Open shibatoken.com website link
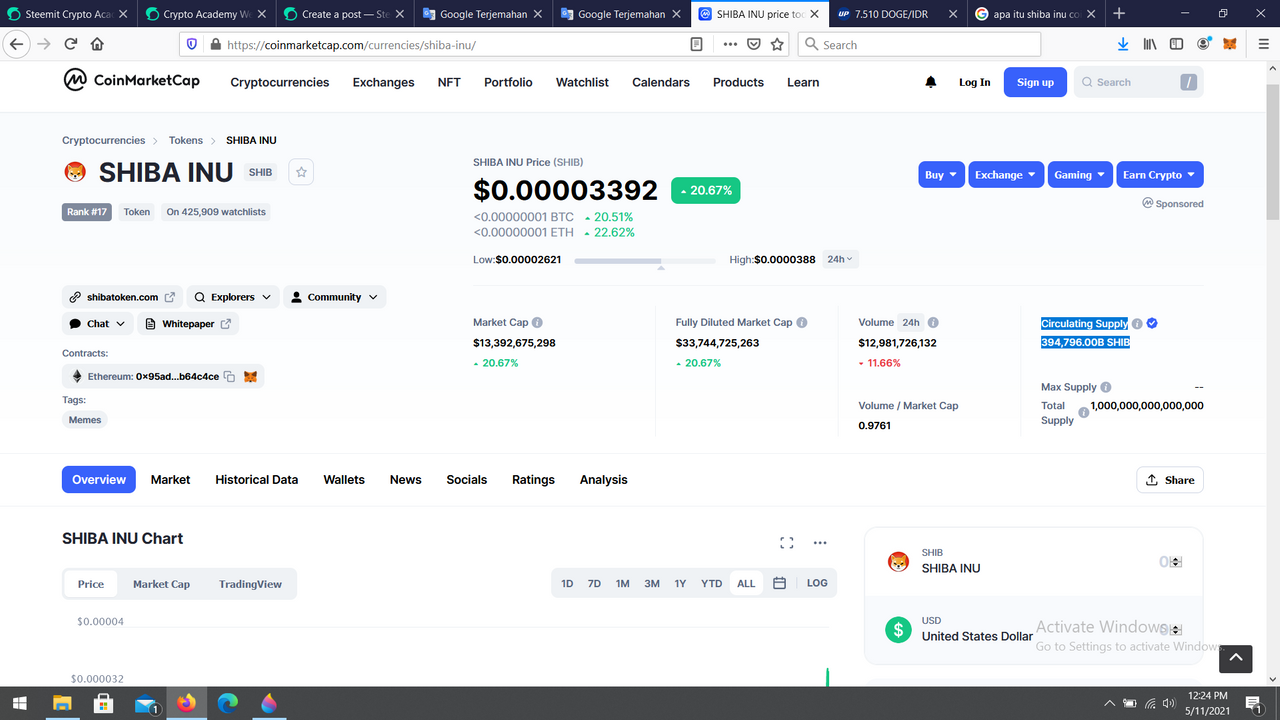This screenshot has width=1280, height=720. click(x=122, y=297)
